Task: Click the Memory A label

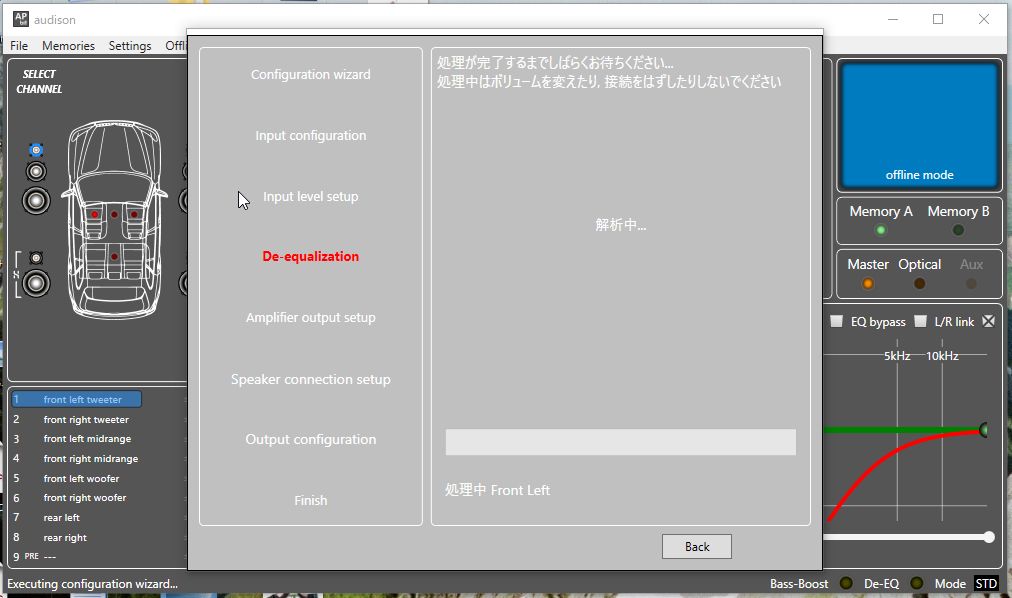Action: 881,212
